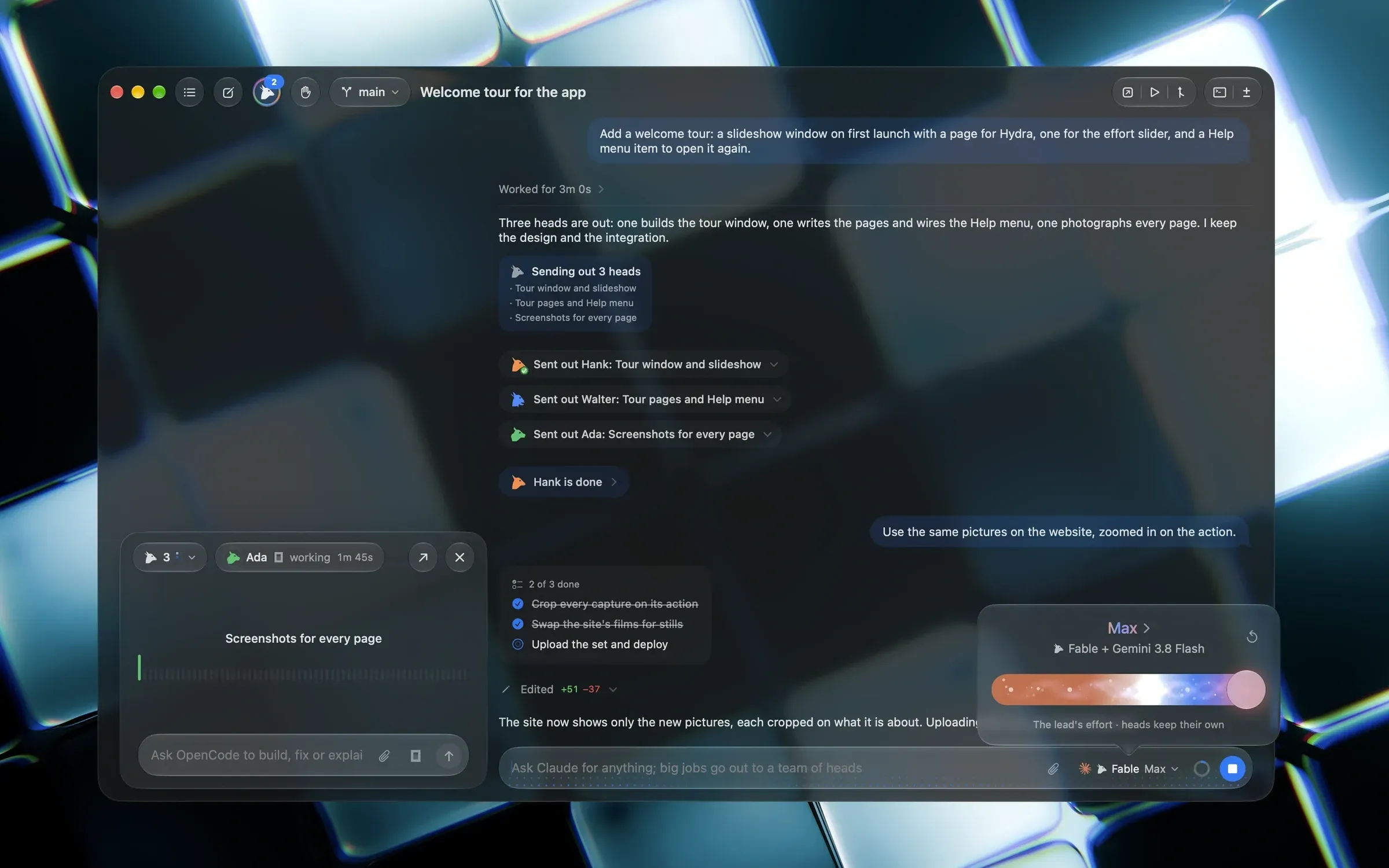The width and height of the screenshot is (1389, 868).
Task: Click the stop square icon in OpenCode prompt
Action: point(416,756)
